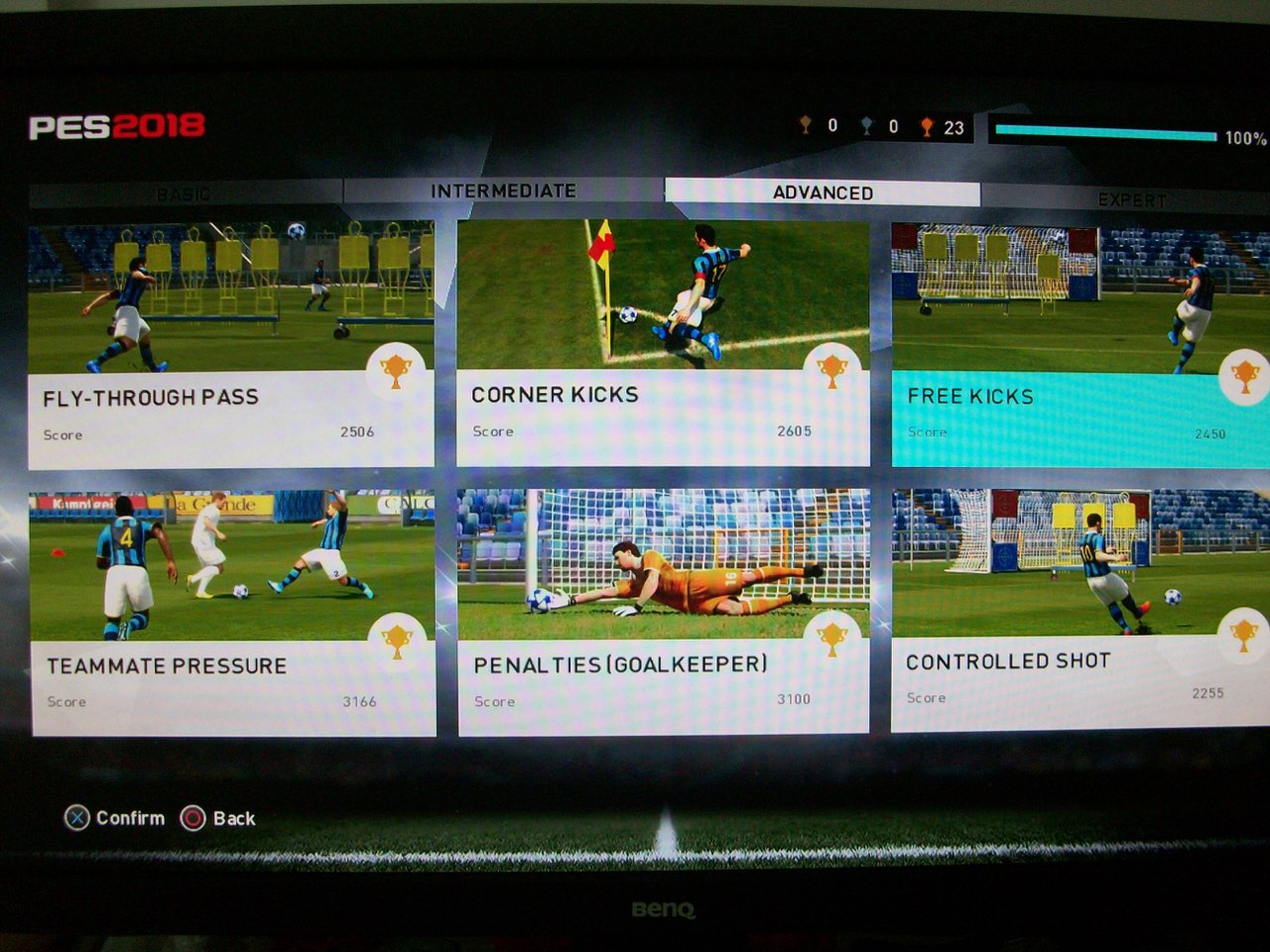Choose the Penalties (Goalkeeper) thumbnail

[x=663, y=563]
